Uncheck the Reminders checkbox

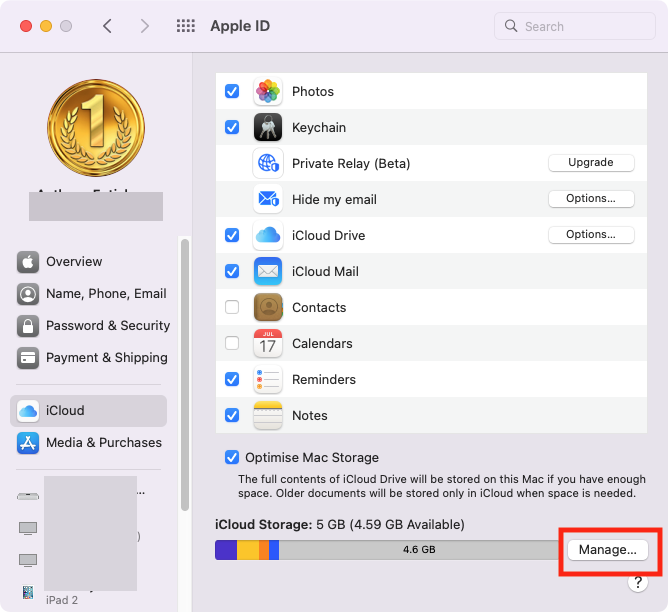[232, 379]
